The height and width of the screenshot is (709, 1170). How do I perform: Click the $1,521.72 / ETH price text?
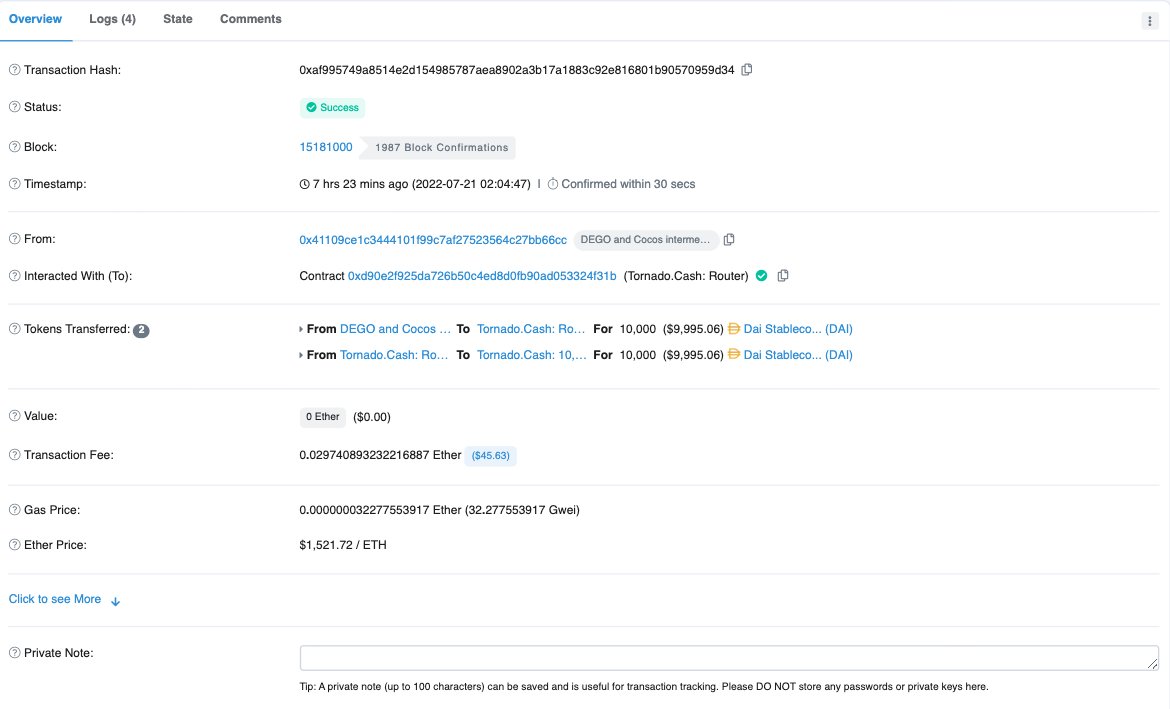[x=342, y=545]
